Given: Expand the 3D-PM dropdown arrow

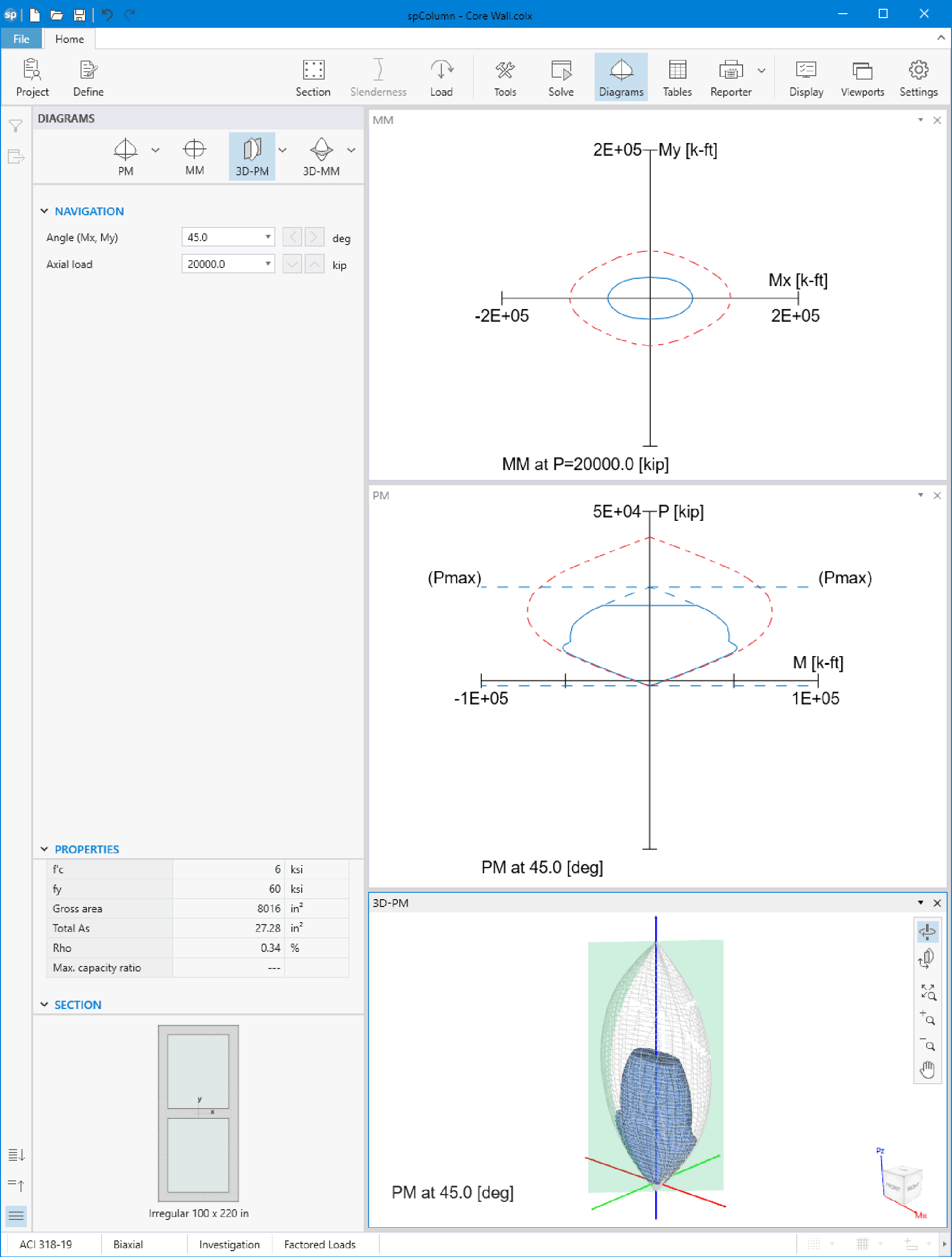Looking at the screenshot, I should coord(283,150).
